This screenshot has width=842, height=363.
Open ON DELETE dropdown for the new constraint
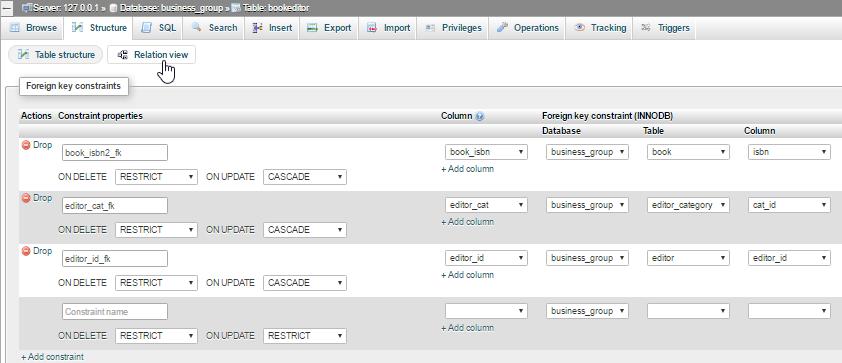click(156, 336)
